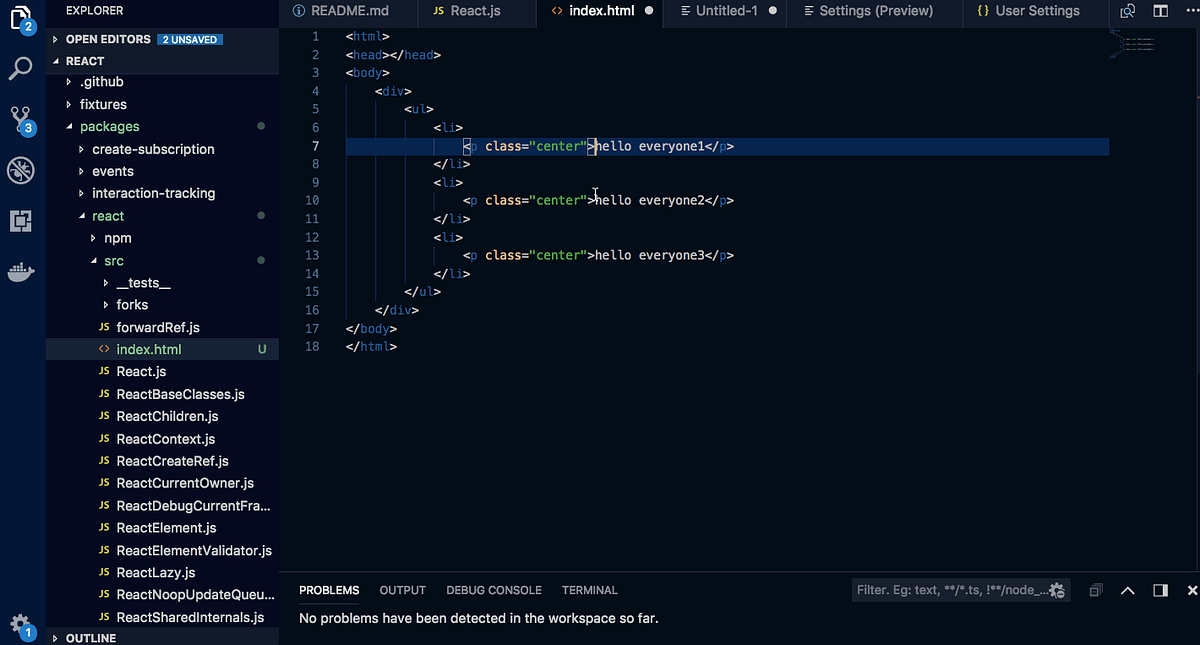Toggle maximized panel size with the chevron
The image size is (1200, 645).
click(1128, 590)
